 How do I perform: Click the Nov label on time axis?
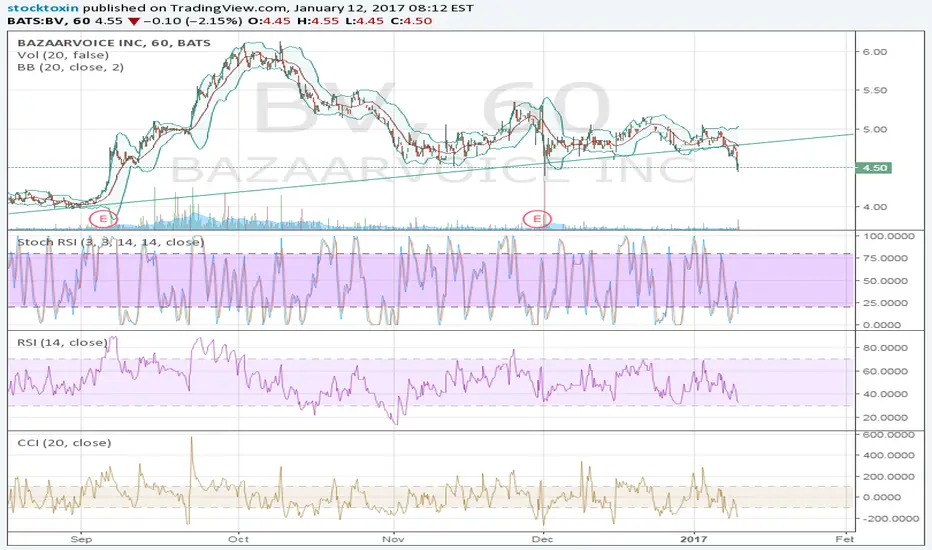coord(393,539)
